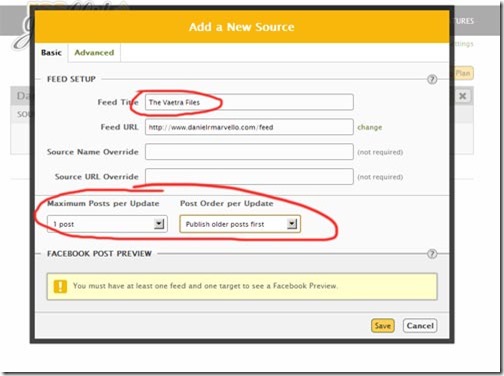The height and width of the screenshot is (376, 504).
Task: Click the FEED SETUP section heading
Action: (x=71, y=79)
